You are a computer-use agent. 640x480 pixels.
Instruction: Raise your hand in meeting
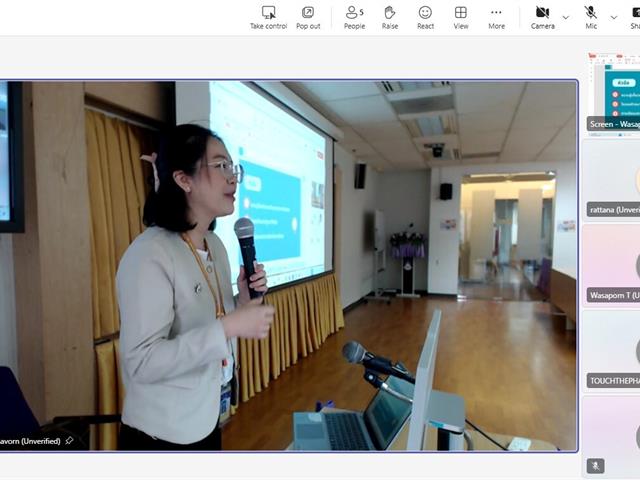tap(390, 16)
